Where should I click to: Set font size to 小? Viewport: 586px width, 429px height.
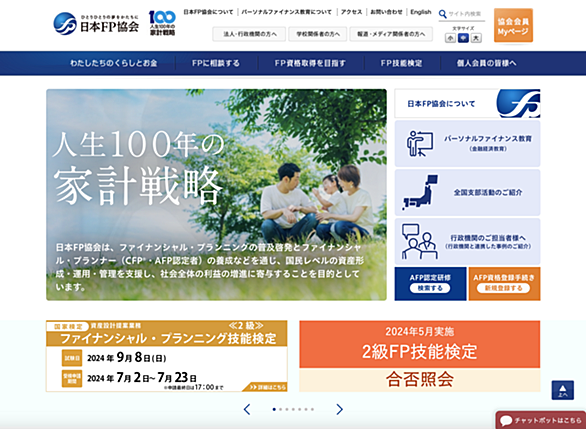point(450,38)
